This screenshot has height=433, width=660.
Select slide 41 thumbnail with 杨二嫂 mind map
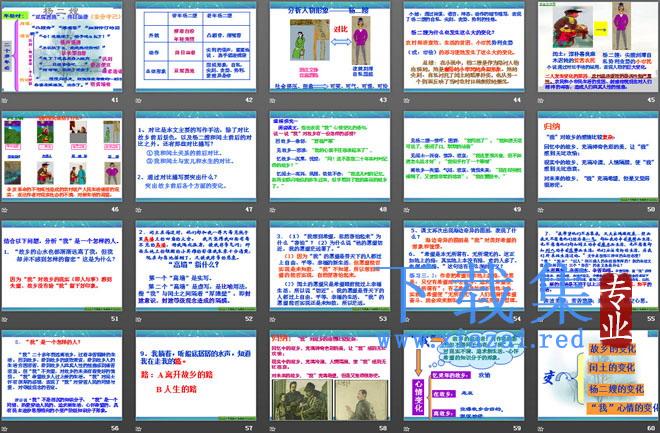click(62, 47)
